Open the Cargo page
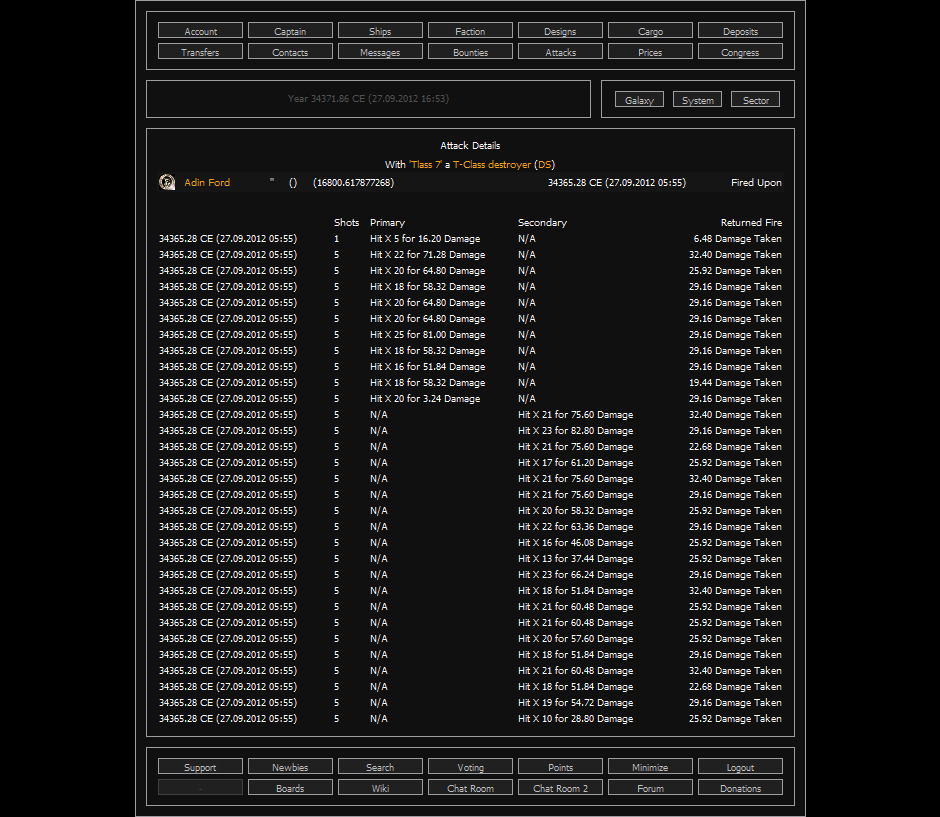Screen dimensions: 940x817 click(x=650, y=31)
